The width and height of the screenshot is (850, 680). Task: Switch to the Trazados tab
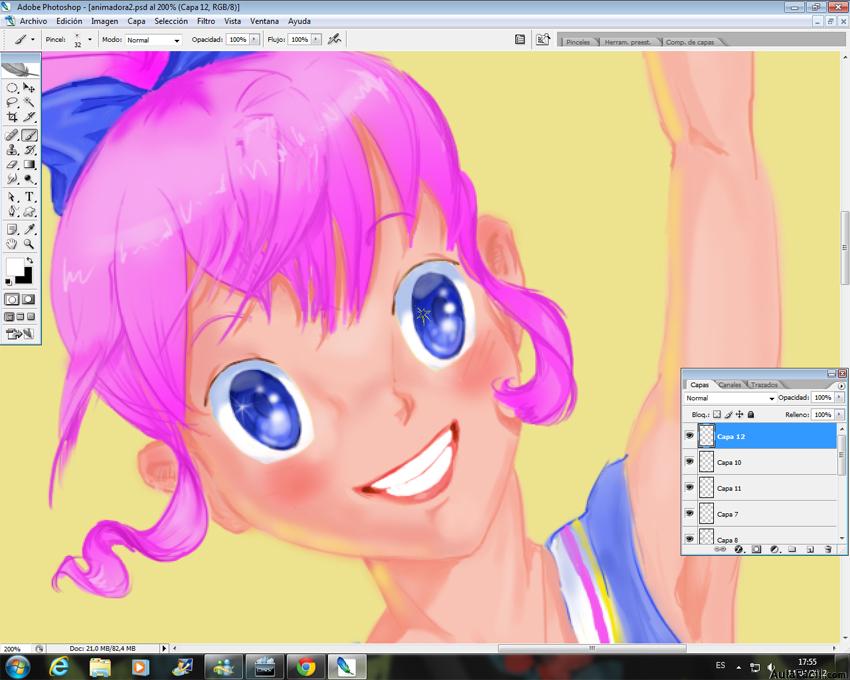764,384
